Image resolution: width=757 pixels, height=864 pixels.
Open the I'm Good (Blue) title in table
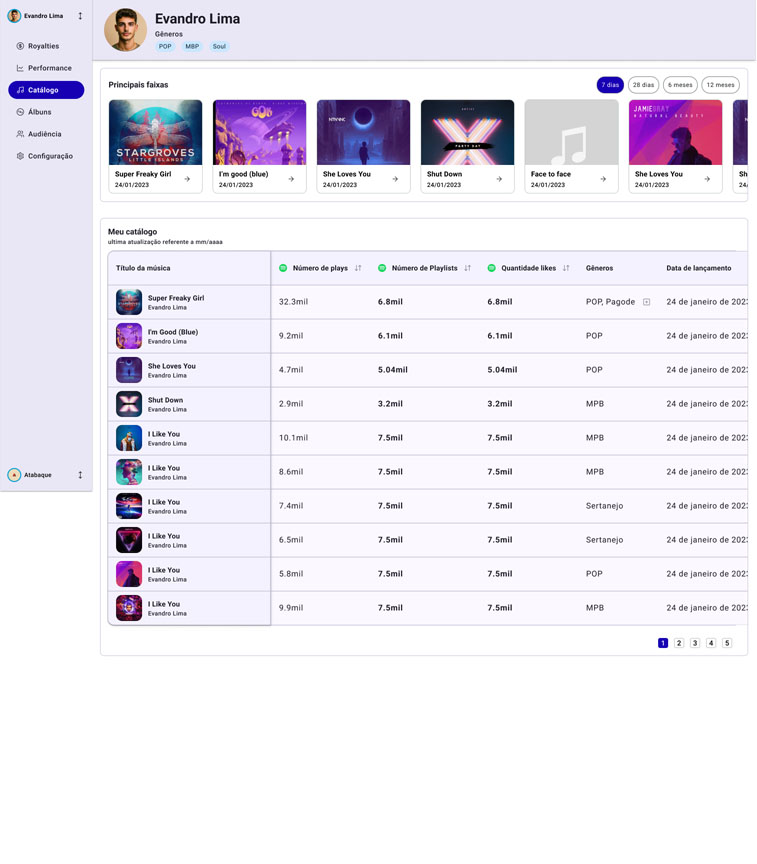pos(173,332)
